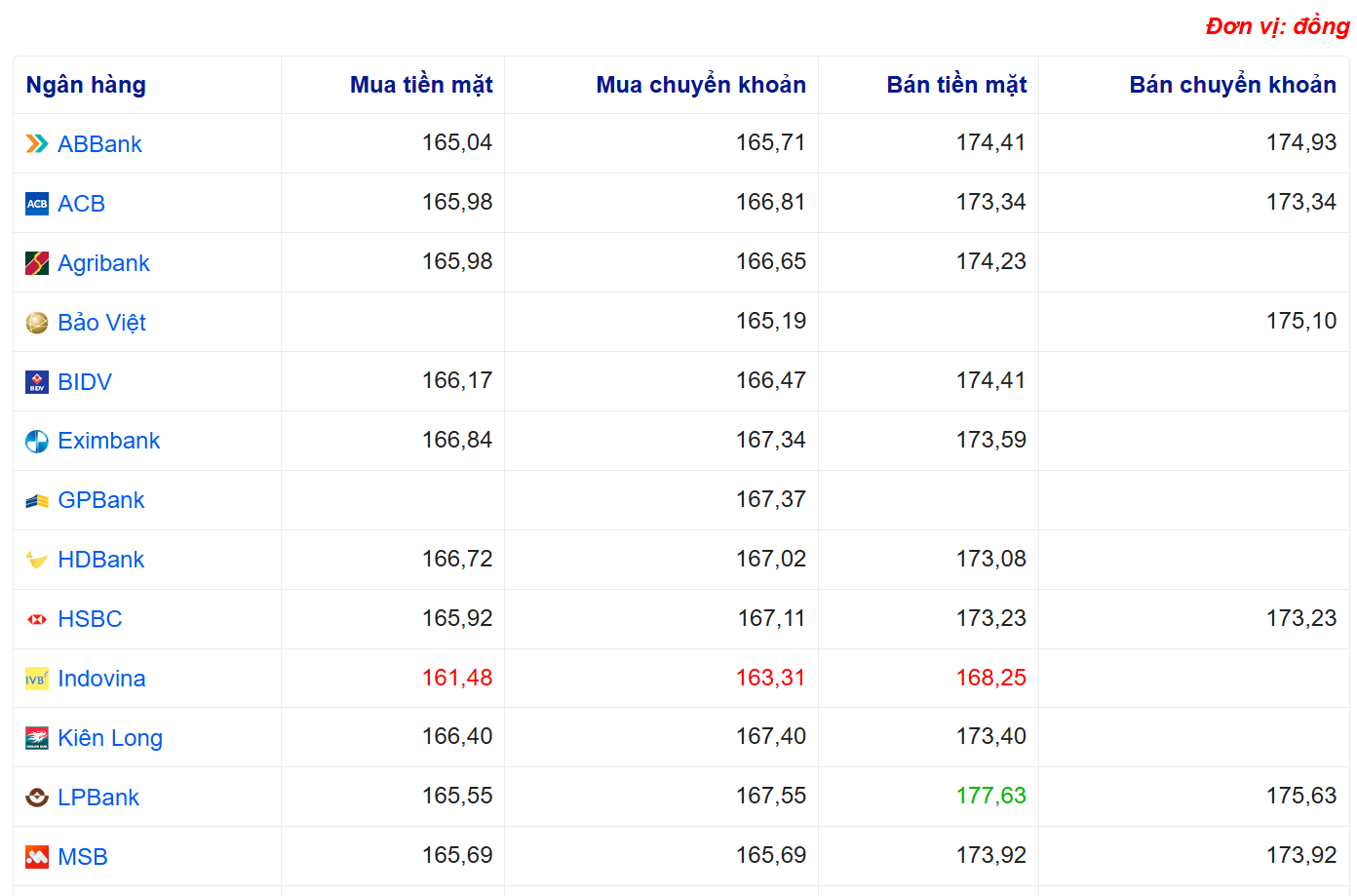This screenshot has height=896, width=1357.
Task: Select LPBank's green 177,63 sell rate
Action: click(x=990, y=796)
